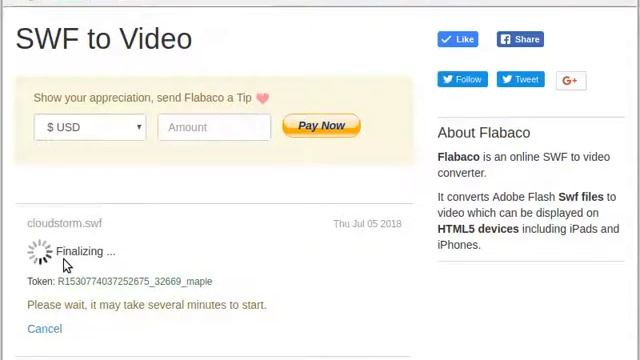This screenshot has width=640, height=360.
Task: Click the Pay Now PayPal button
Action: pos(322,126)
